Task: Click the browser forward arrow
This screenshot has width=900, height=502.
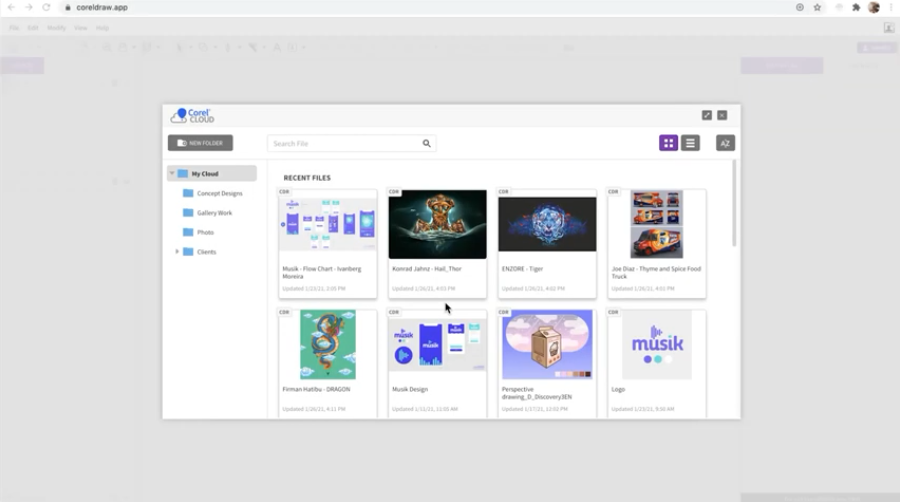Action: pyautogui.click(x=29, y=7)
